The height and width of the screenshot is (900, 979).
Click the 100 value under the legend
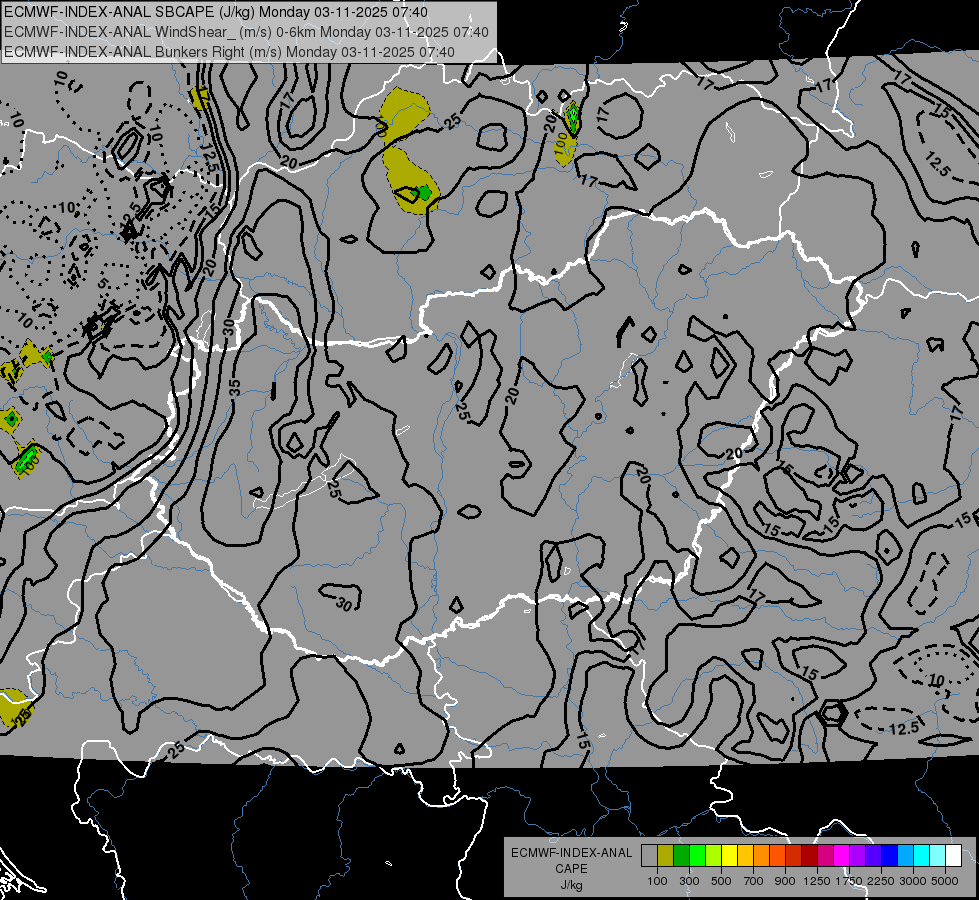[657, 881]
